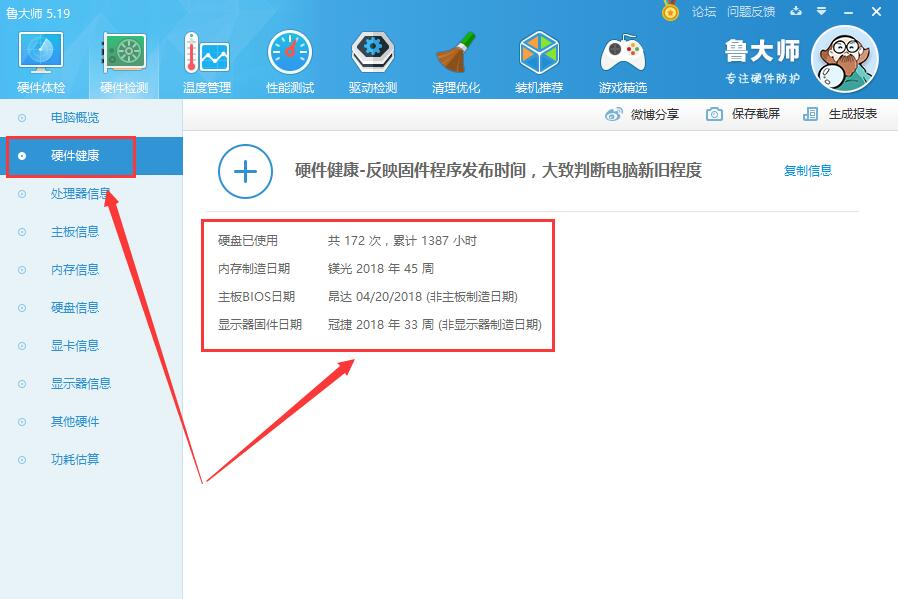Screen dimensions: 898x599
Task: Click the value 镁光 2018 年 45 周
Action: coord(381,269)
